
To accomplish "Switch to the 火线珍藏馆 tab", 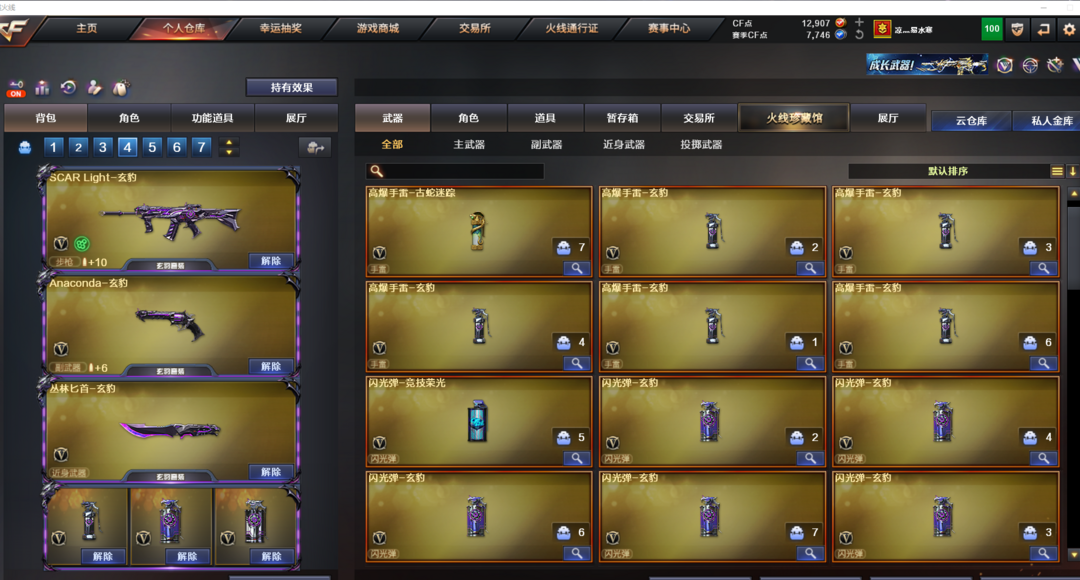I will (794, 118).
